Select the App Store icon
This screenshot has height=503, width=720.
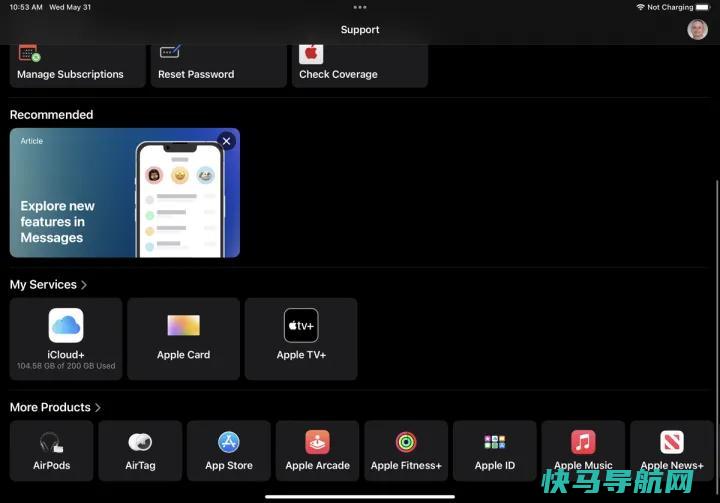tap(229, 442)
